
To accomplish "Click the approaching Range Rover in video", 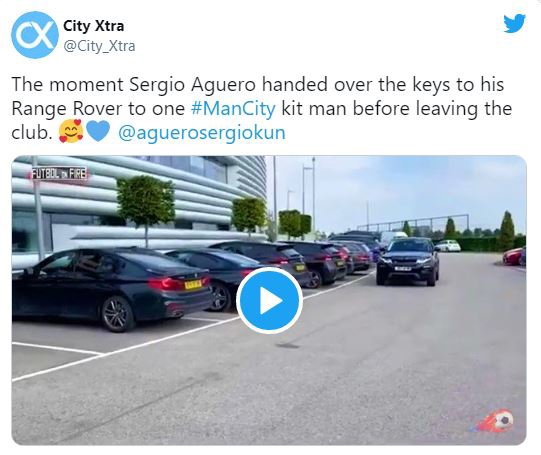I will [408, 261].
